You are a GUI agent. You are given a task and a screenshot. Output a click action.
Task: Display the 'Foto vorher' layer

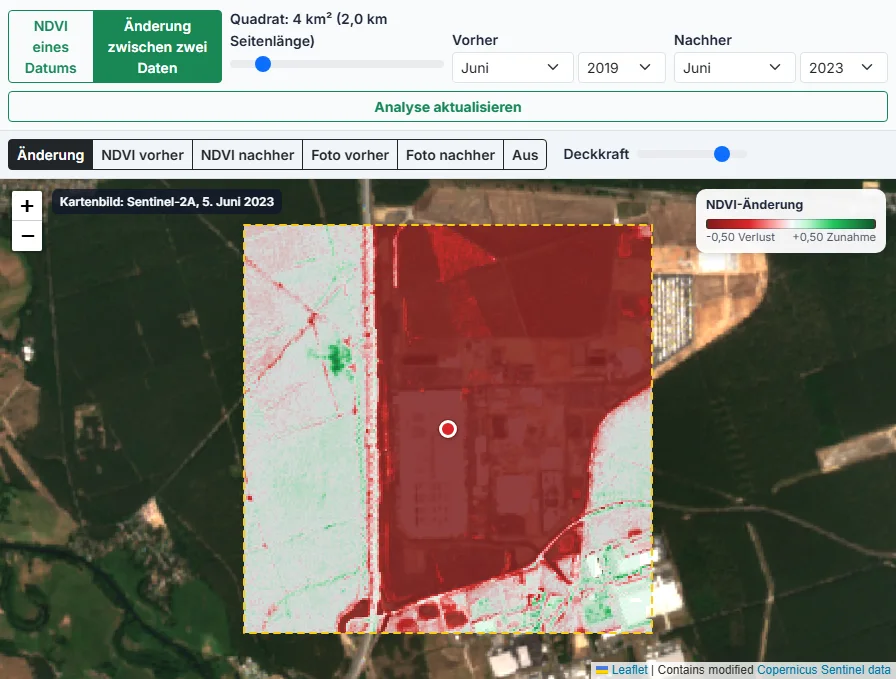point(350,155)
